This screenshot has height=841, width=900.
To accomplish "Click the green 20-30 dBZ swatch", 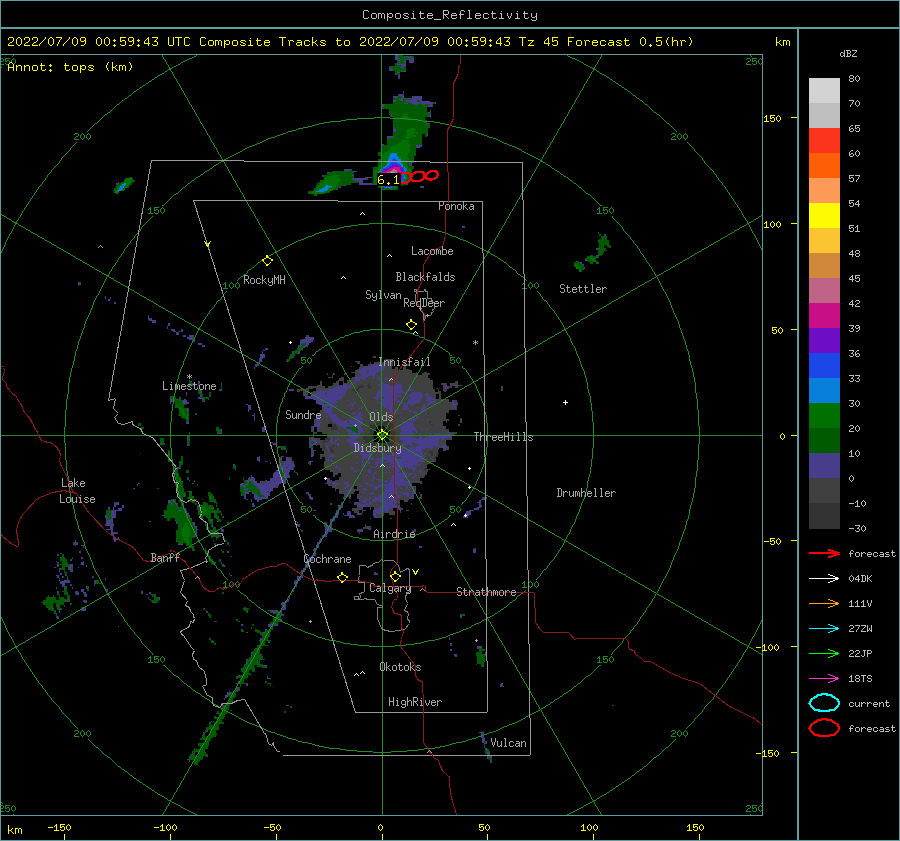I will [824, 416].
